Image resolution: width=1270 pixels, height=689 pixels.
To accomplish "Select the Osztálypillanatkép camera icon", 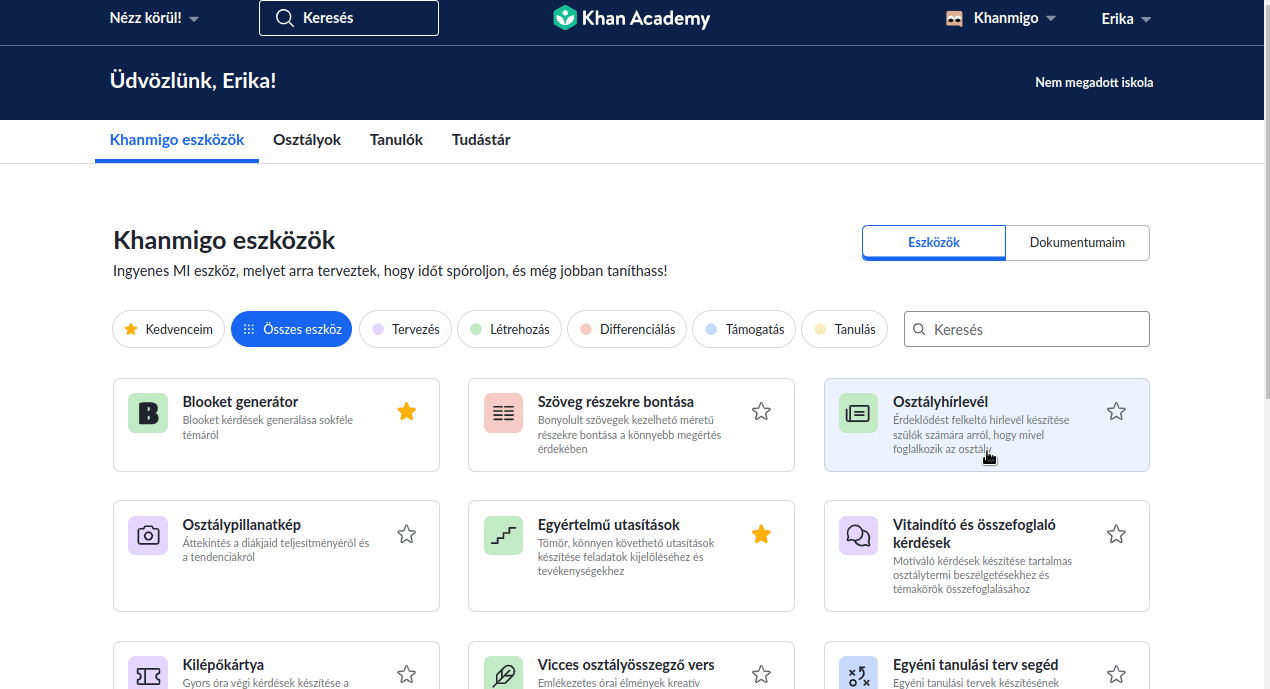I will tap(148, 535).
